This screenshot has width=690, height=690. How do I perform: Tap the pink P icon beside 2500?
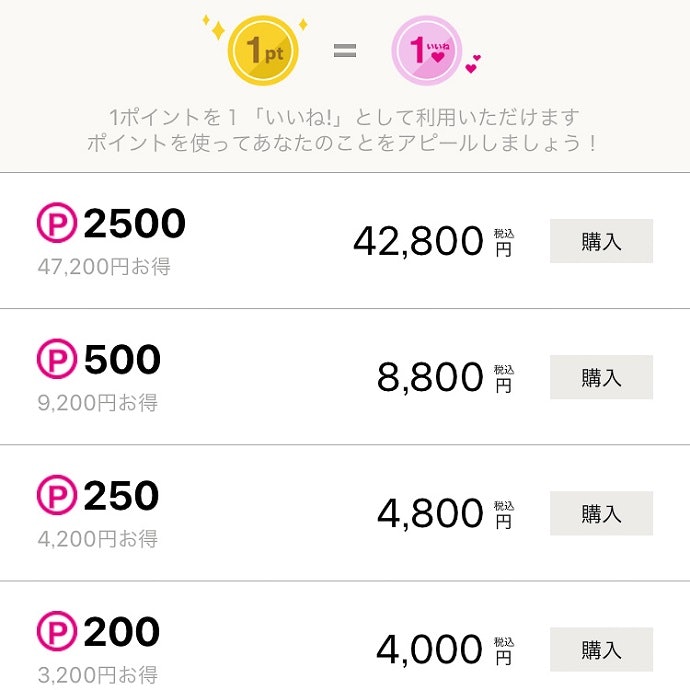pos(56,224)
